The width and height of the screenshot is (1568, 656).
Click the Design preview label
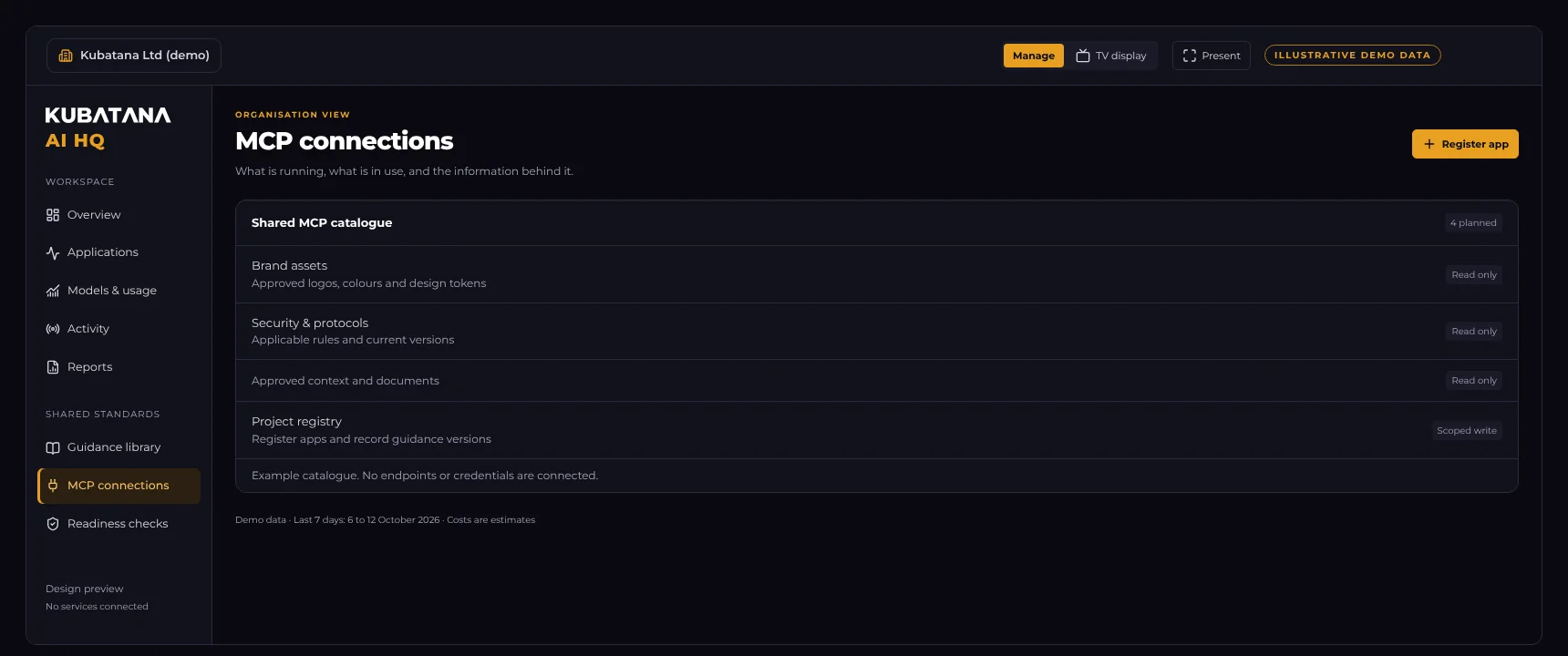tap(84, 589)
